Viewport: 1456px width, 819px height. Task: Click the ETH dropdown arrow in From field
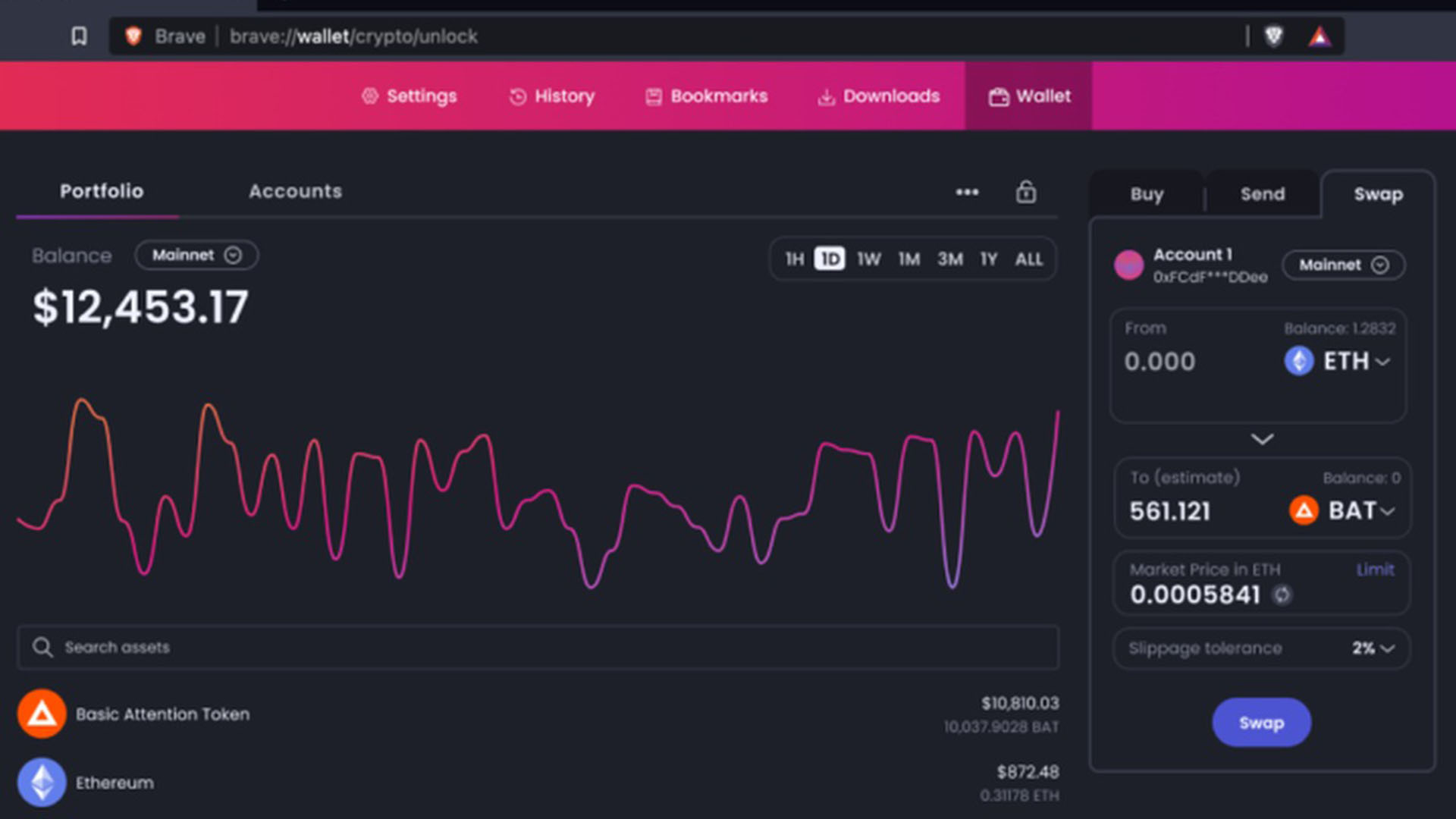click(x=1385, y=362)
